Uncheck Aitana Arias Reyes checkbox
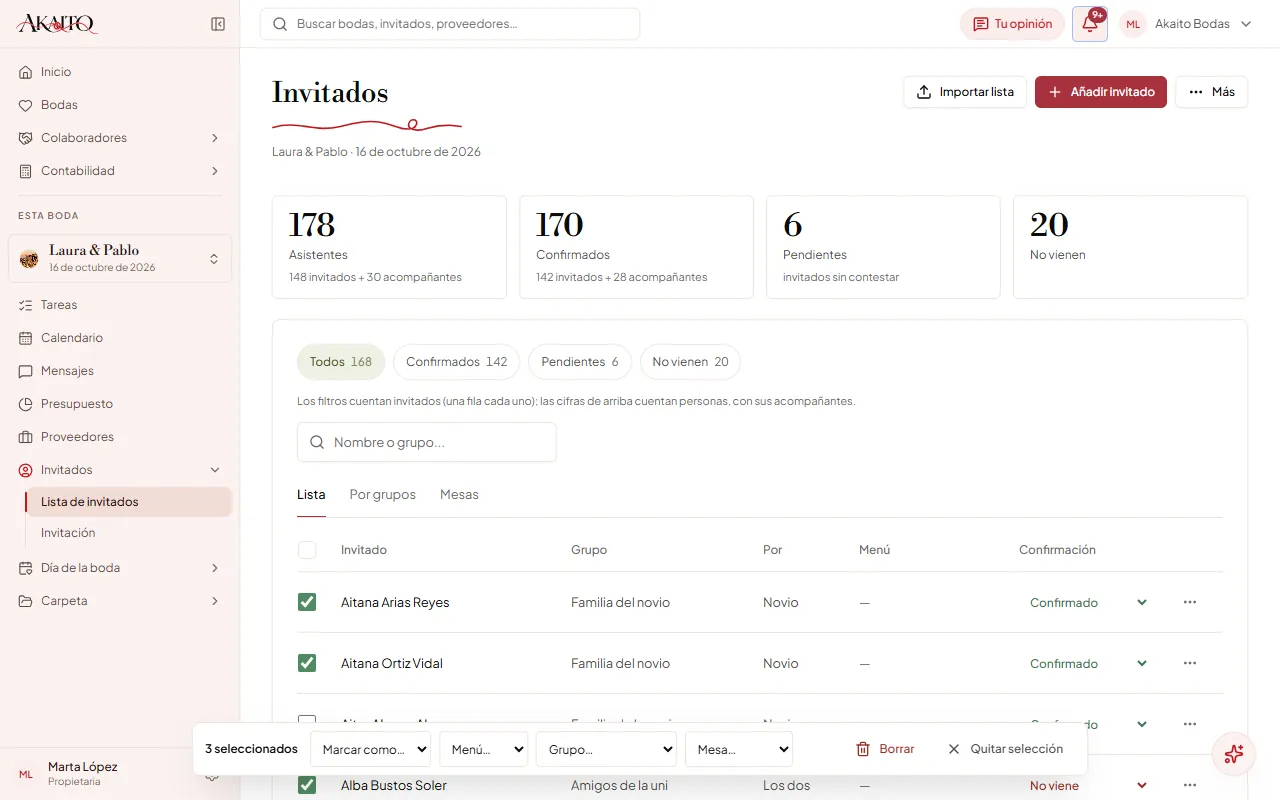 [307, 602]
